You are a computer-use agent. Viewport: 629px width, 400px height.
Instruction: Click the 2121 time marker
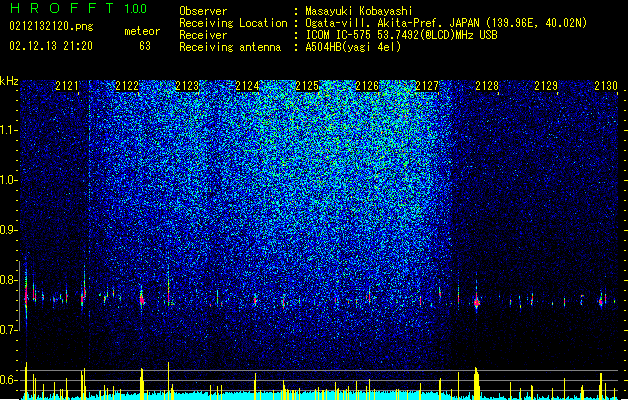(x=67, y=86)
